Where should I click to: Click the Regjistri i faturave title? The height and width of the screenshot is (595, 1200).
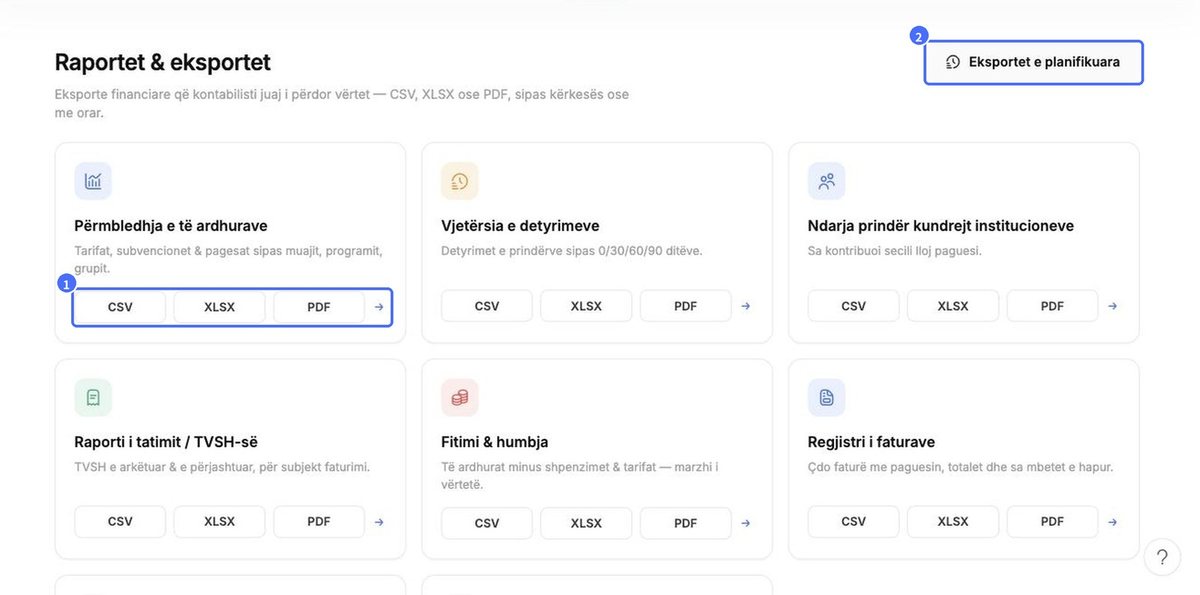click(872, 442)
